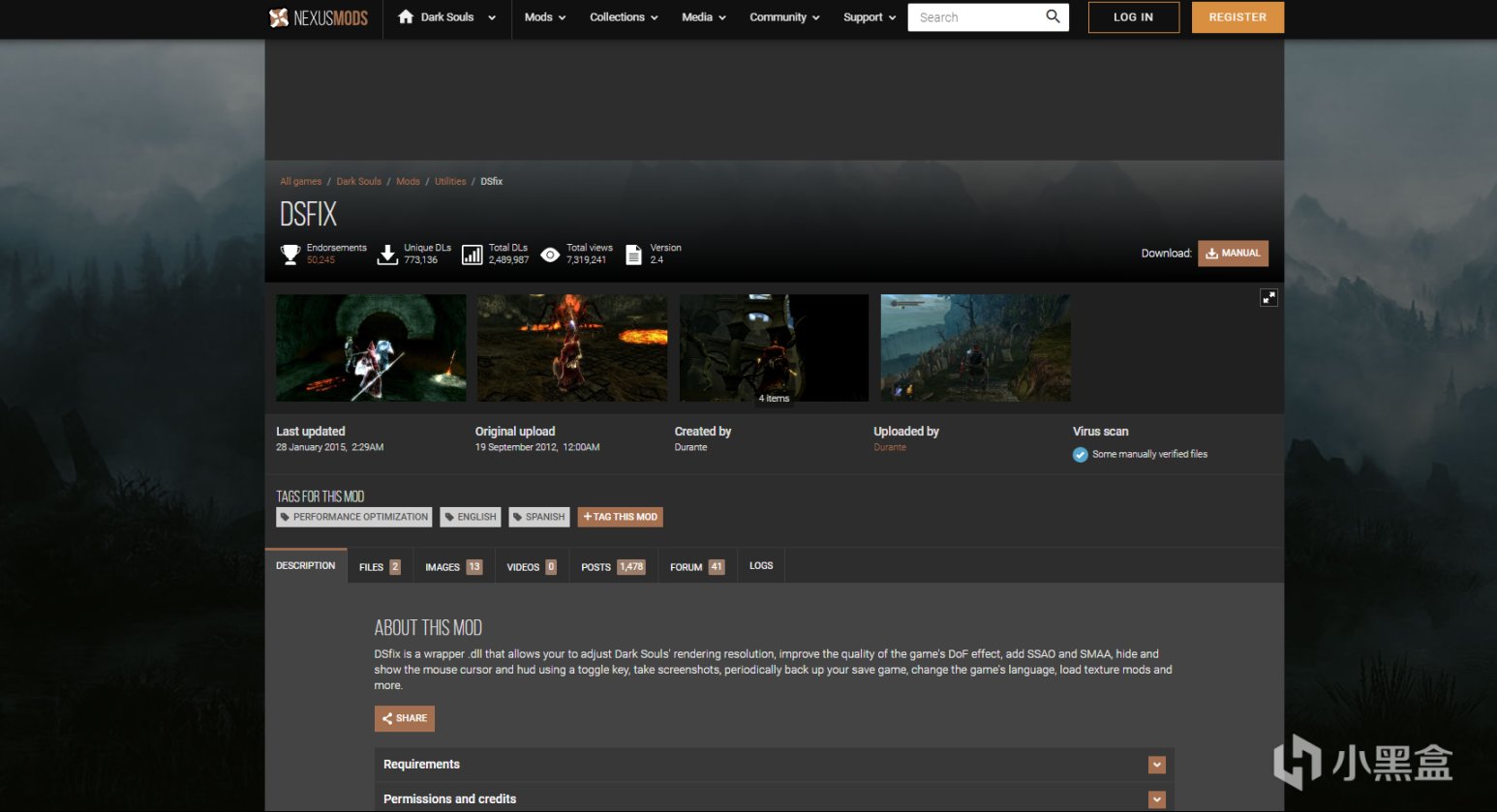Click the Nexus Mods logo

coord(319,17)
